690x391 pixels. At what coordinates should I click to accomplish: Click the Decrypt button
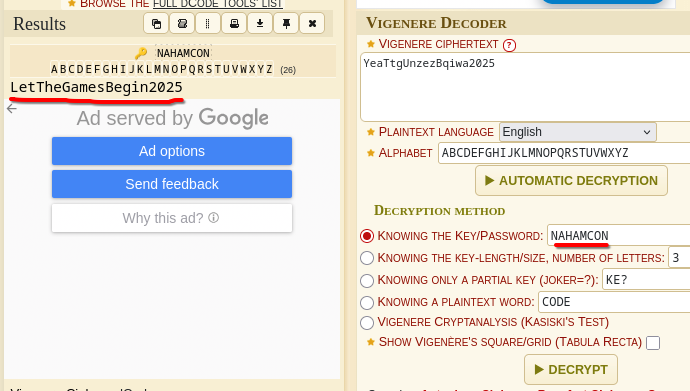[x=571, y=369]
